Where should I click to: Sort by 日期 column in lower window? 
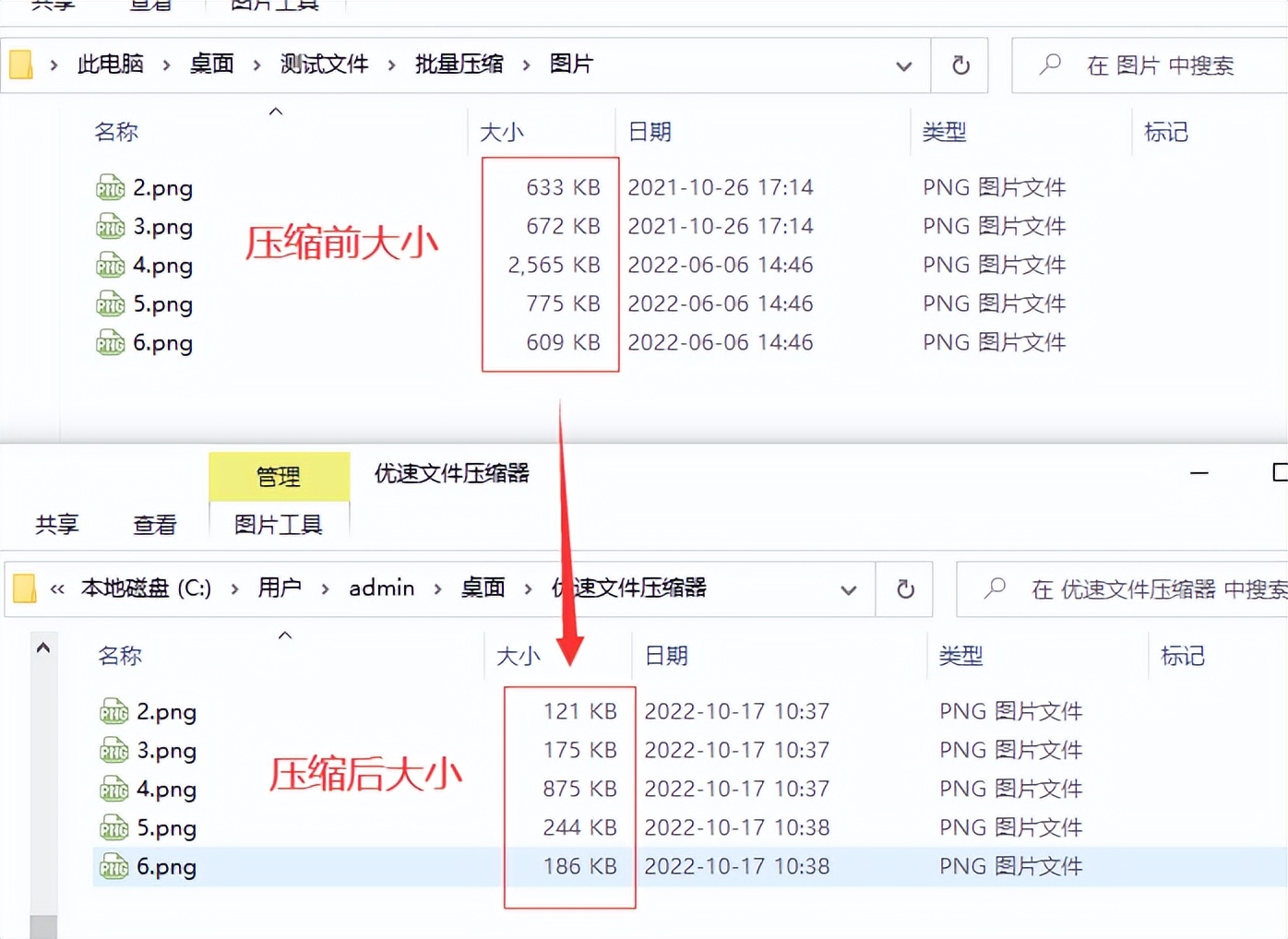pos(666,657)
